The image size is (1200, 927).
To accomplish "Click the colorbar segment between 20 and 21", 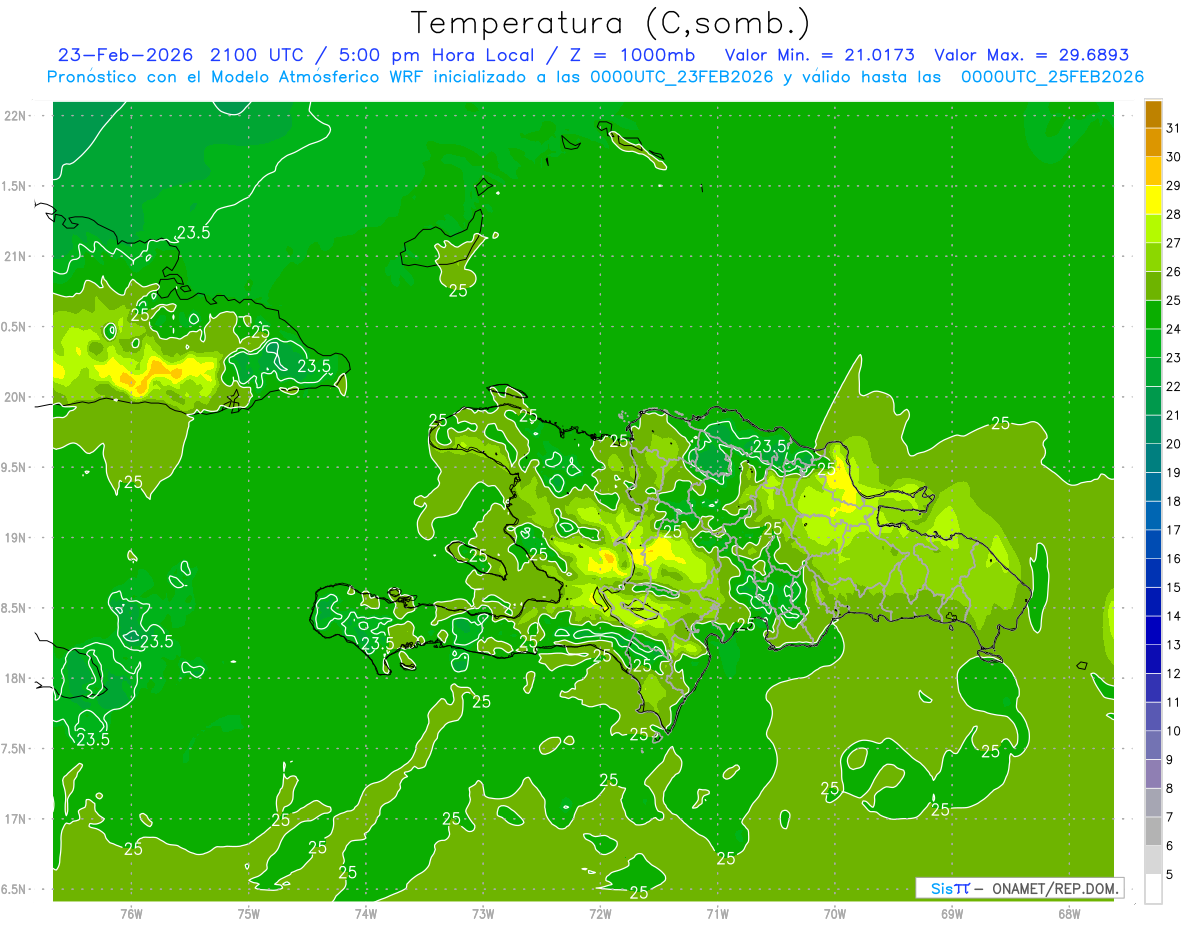I will [x=1153, y=429].
